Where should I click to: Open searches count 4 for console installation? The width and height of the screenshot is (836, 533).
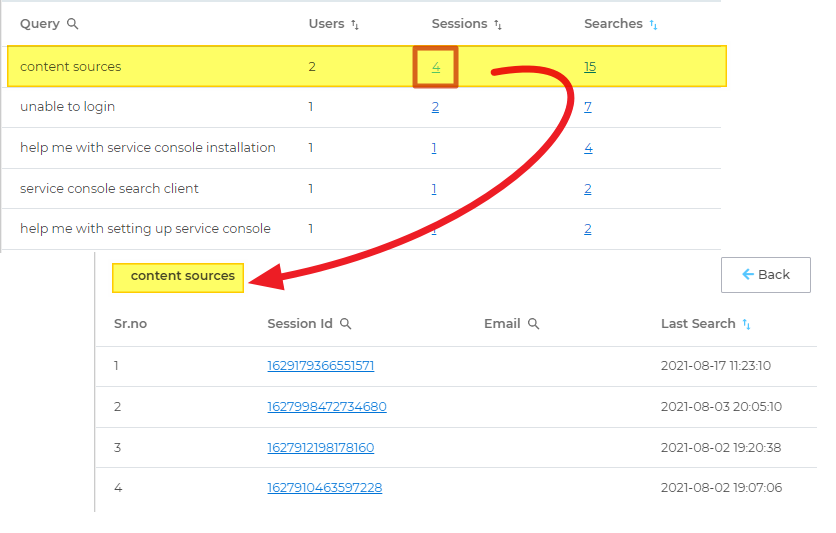tap(588, 148)
